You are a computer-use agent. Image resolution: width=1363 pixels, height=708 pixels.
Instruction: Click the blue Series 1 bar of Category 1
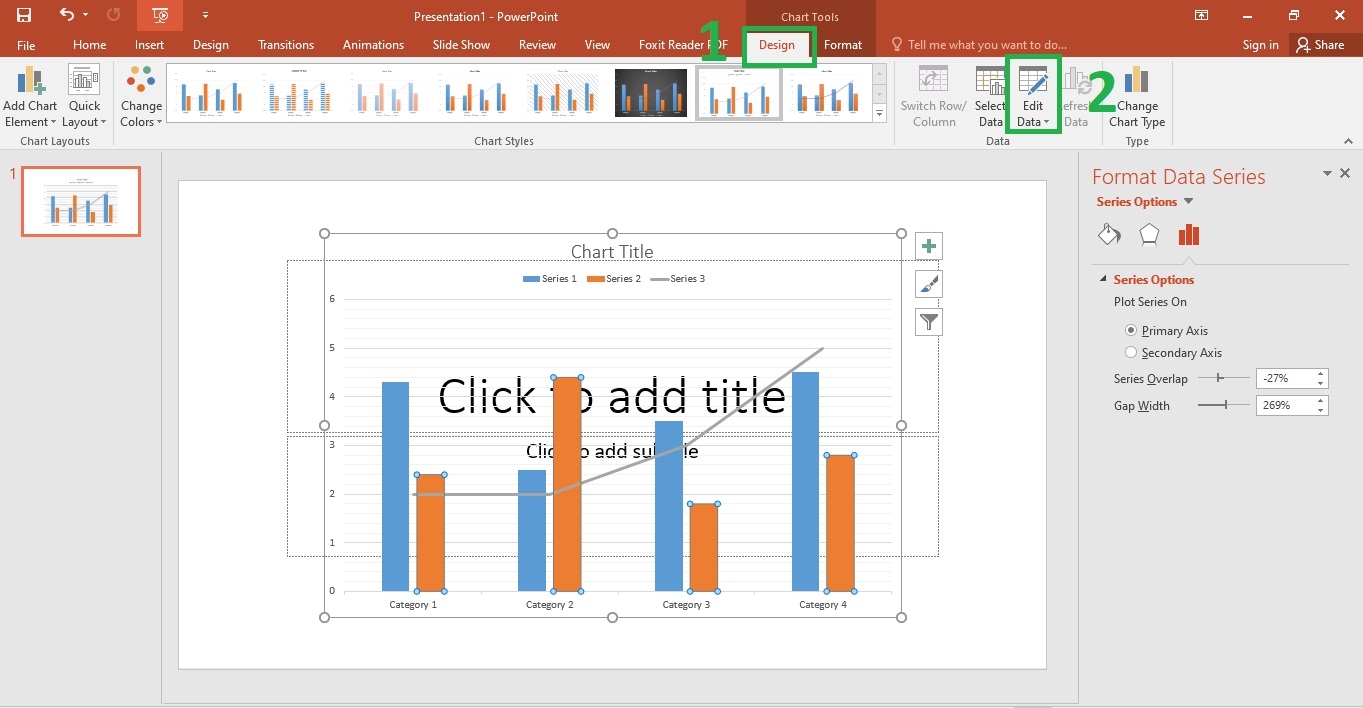(395, 486)
